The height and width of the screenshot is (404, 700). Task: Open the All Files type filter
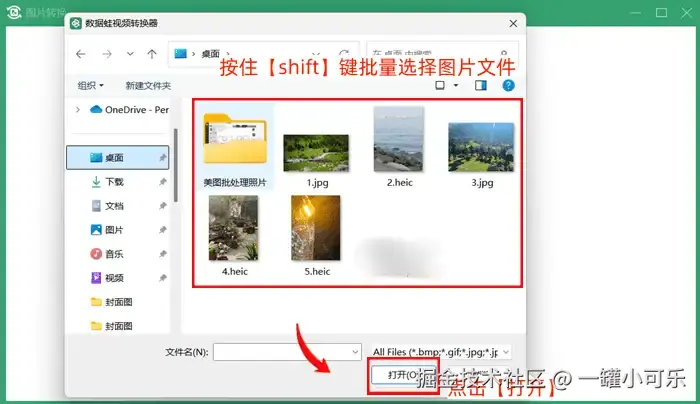click(x=441, y=352)
